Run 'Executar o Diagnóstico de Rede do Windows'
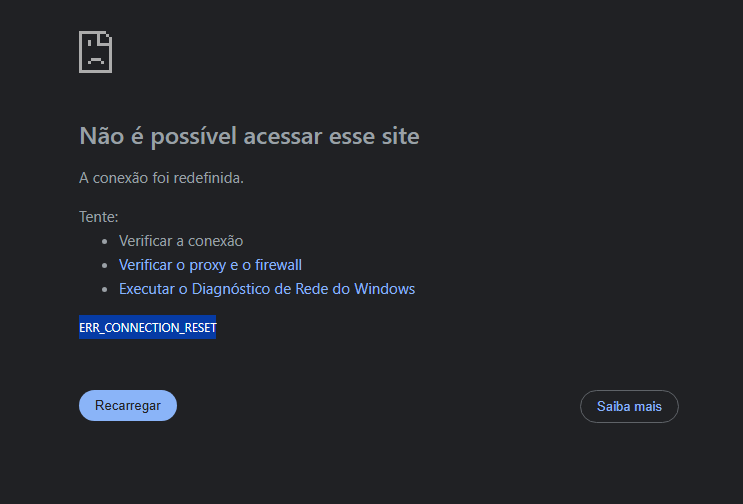This screenshot has width=743, height=504. [x=266, y=289]
